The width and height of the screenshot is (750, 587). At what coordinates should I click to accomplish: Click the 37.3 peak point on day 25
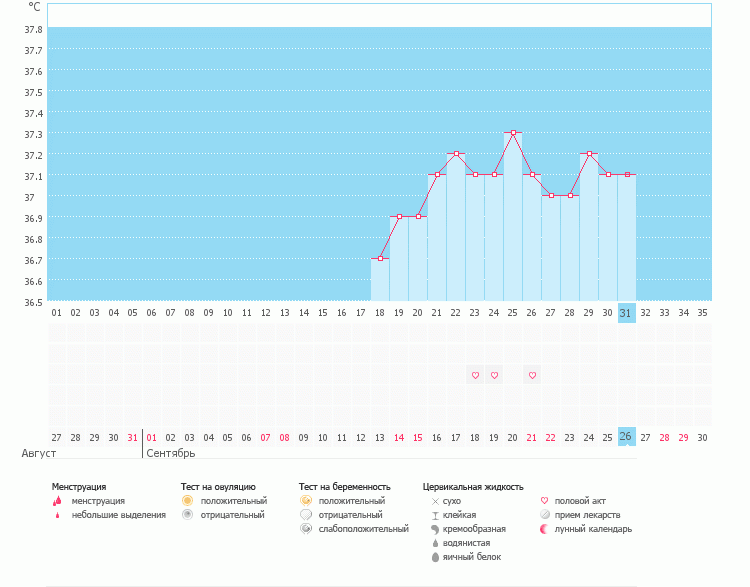point(513,133)
